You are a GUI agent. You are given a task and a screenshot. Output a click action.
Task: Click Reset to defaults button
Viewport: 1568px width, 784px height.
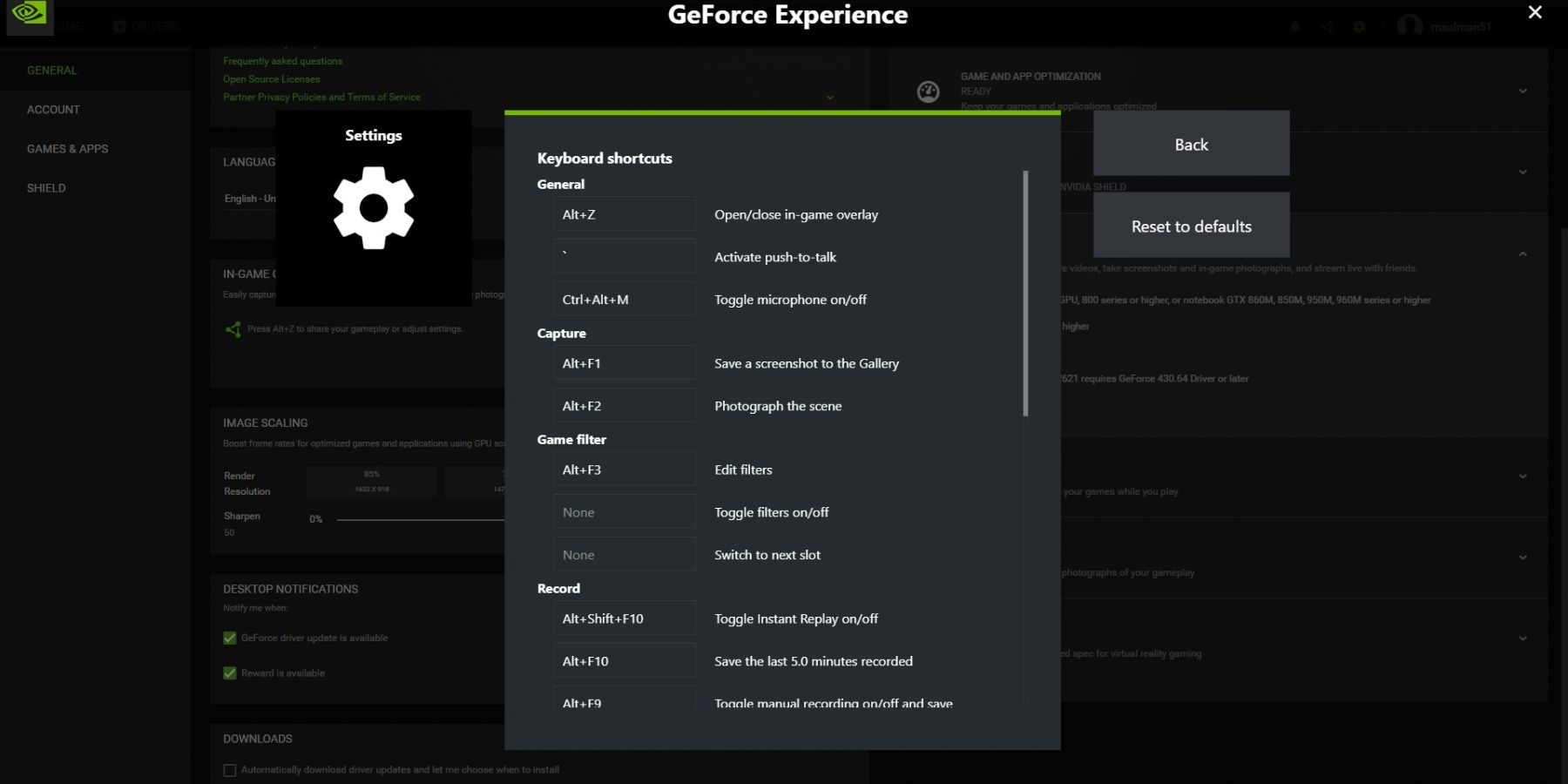click(x=1191, y=226)
